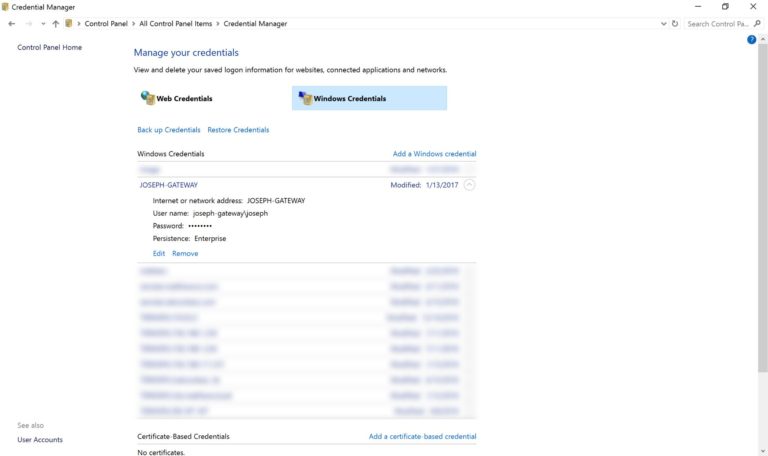768x456 pixels.
Task: Open User Accounts under See also
Action: click(x=40, y=440)
